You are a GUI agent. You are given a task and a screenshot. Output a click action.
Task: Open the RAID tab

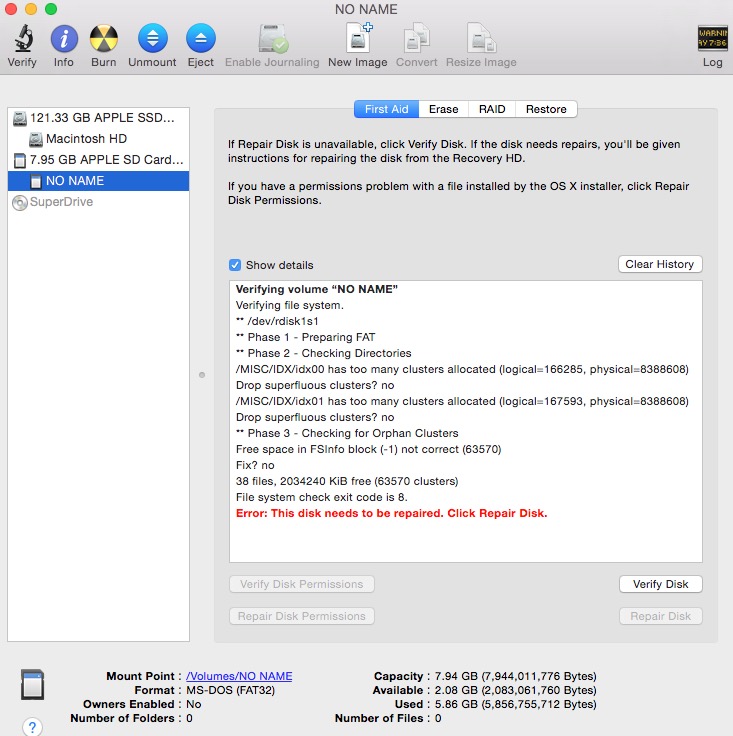(492, 109)
